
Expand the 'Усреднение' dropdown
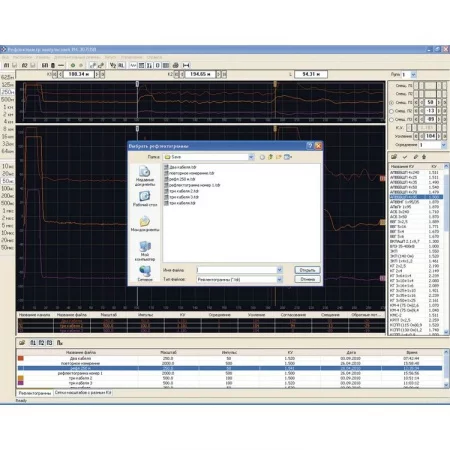click(x=444, y=145)
